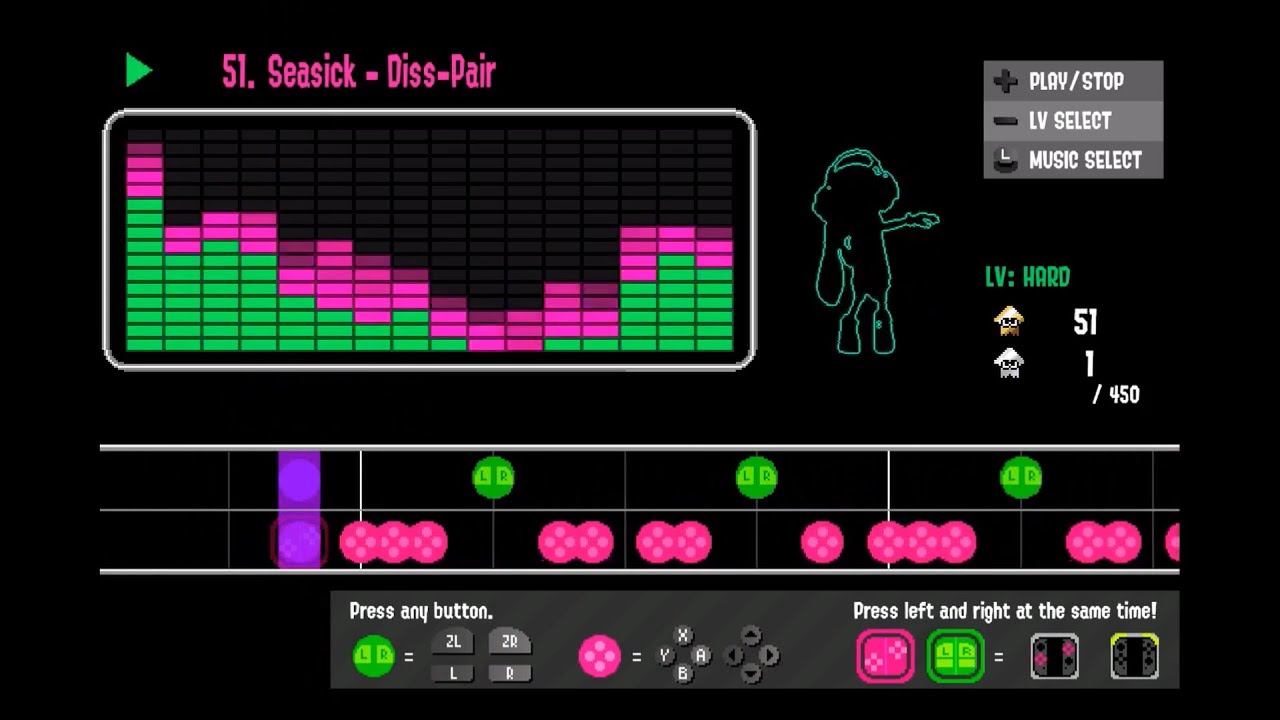Click the purple hit marker on timeline

point(299,510)
